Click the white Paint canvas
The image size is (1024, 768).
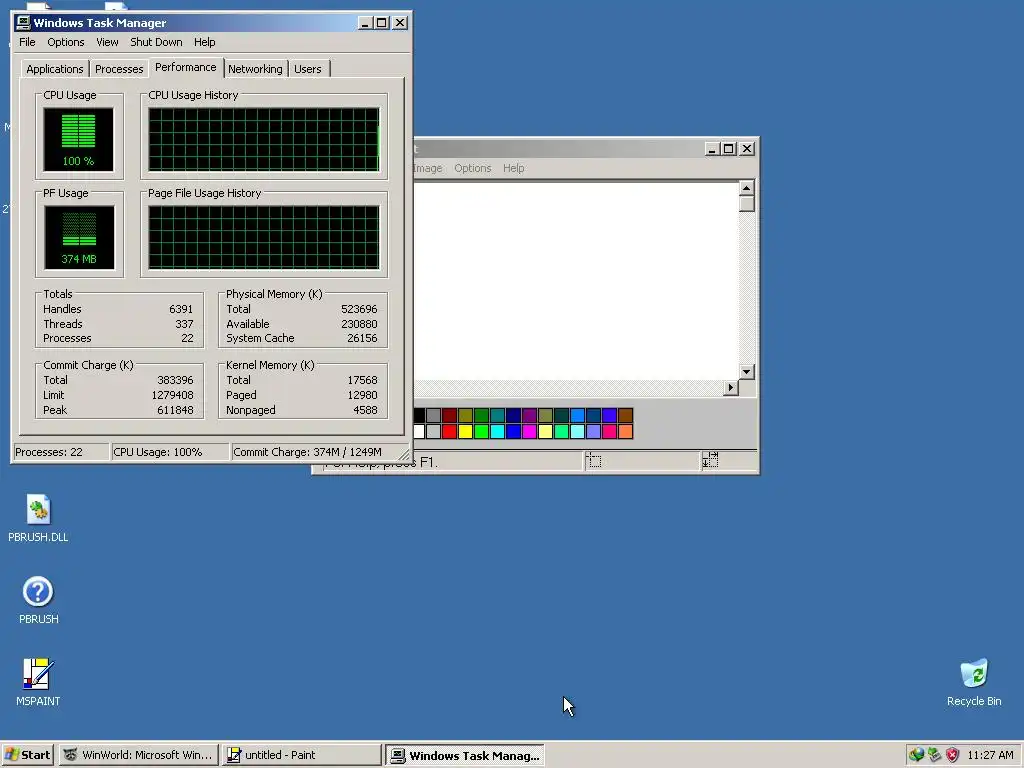coord(575,281)
